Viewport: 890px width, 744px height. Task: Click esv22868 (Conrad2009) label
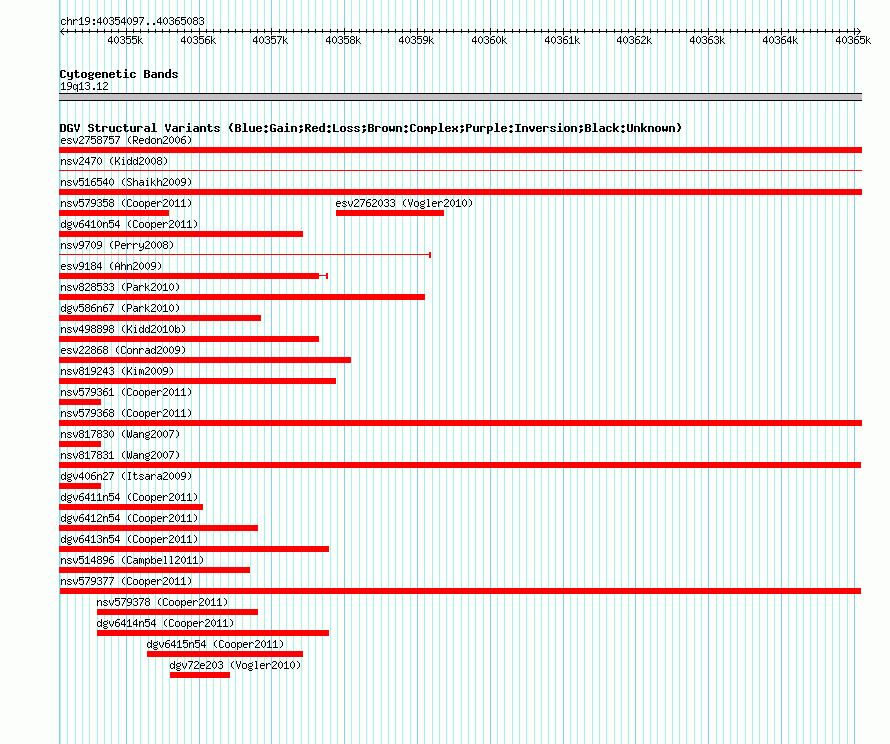tap(123, 350)
